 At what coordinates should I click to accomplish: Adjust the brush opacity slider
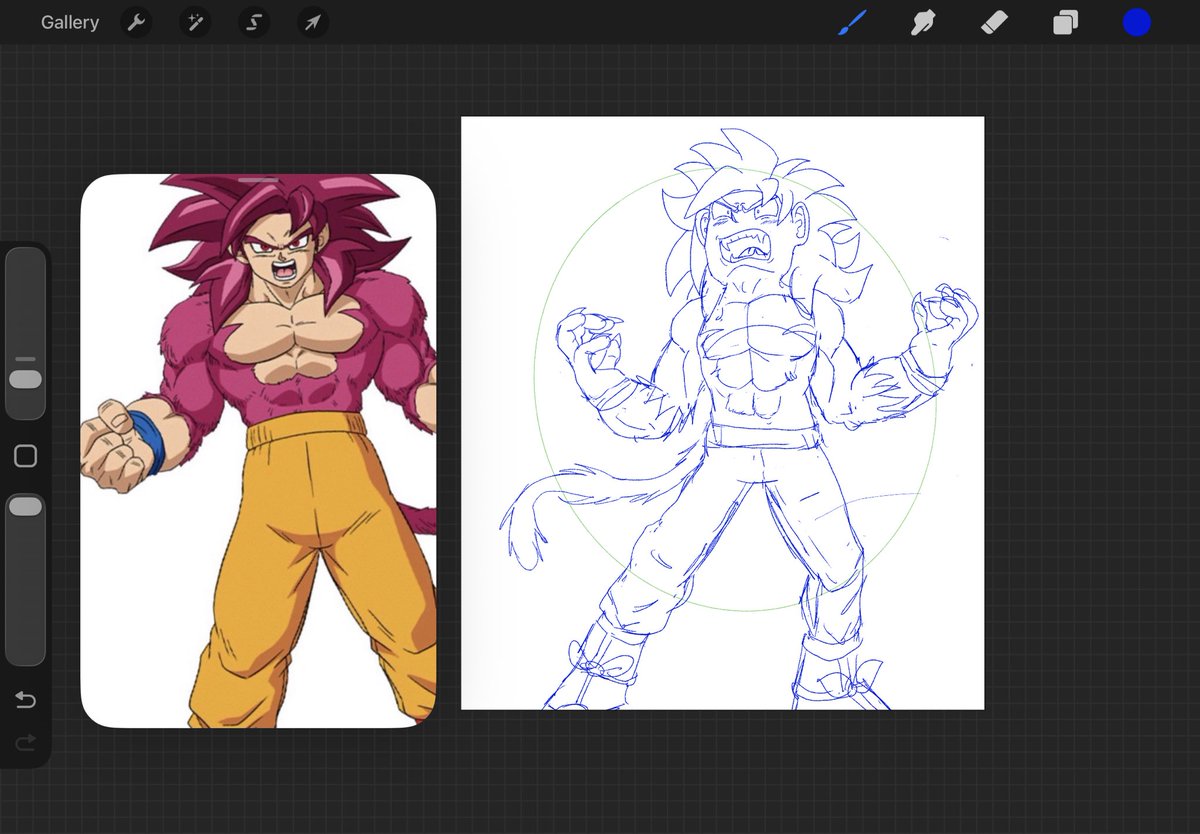tap(25, 580)
